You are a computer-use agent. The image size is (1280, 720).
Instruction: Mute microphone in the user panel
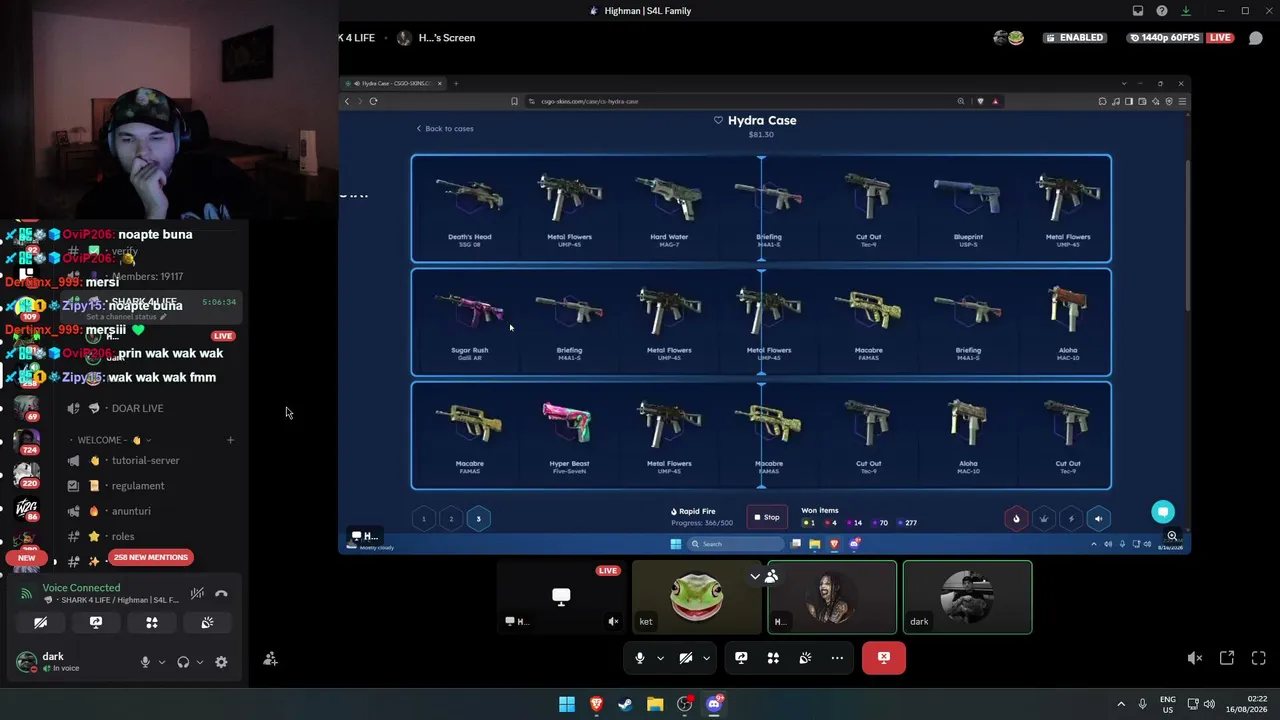click(145, 662)
